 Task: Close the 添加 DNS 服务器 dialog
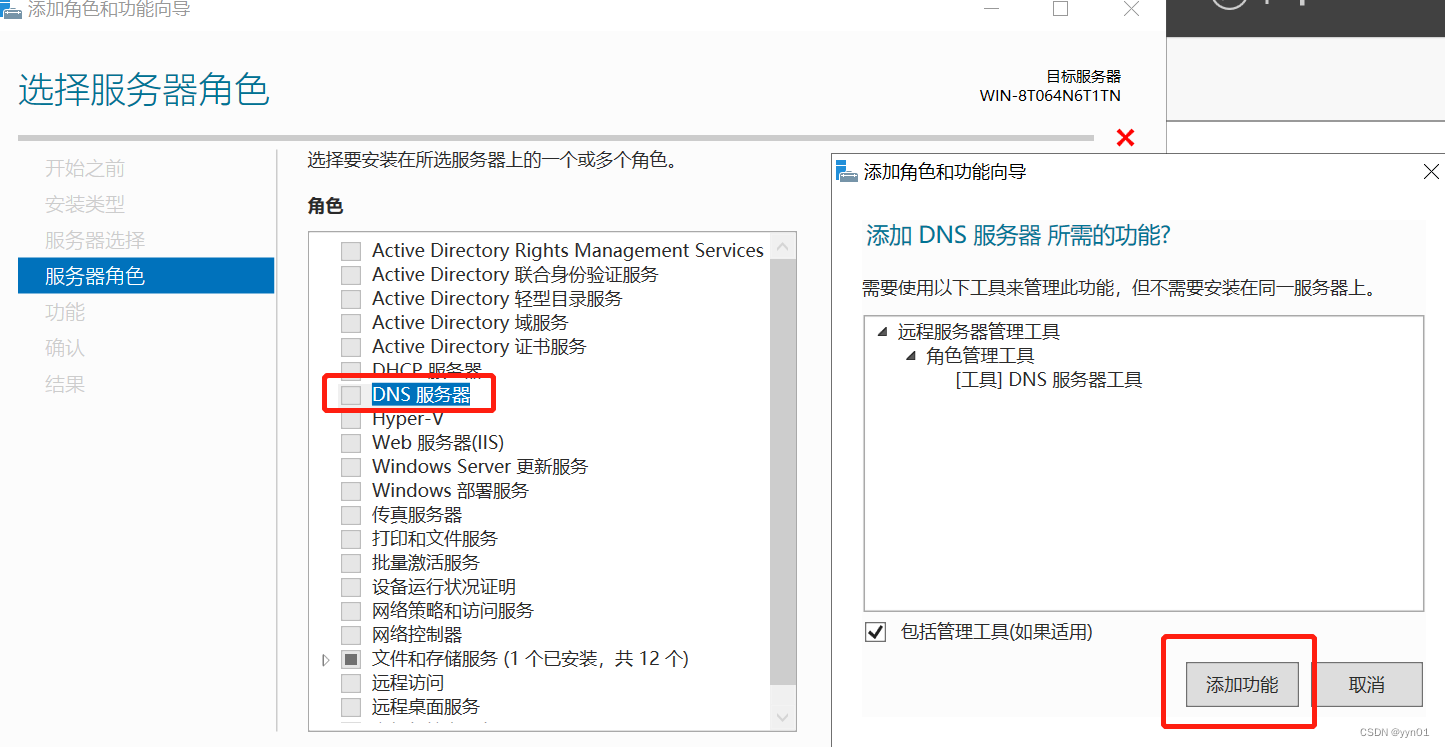[x=1431, y=172]
